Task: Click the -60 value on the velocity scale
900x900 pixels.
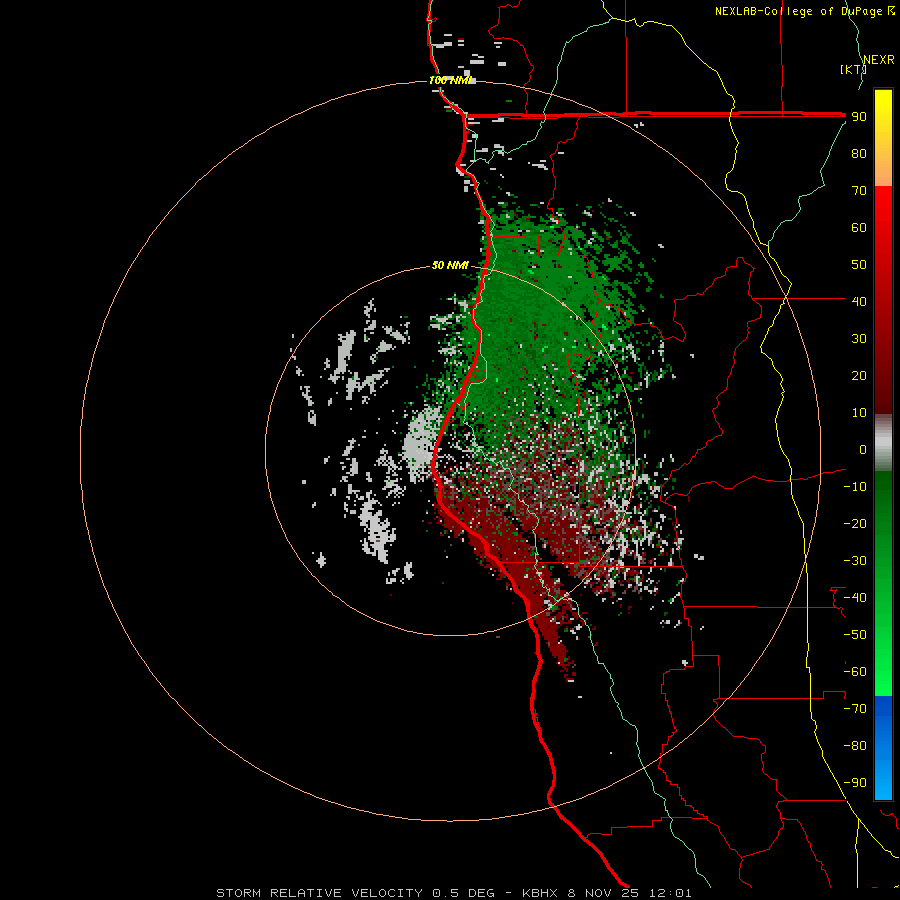Action: (x=855, y=672)
